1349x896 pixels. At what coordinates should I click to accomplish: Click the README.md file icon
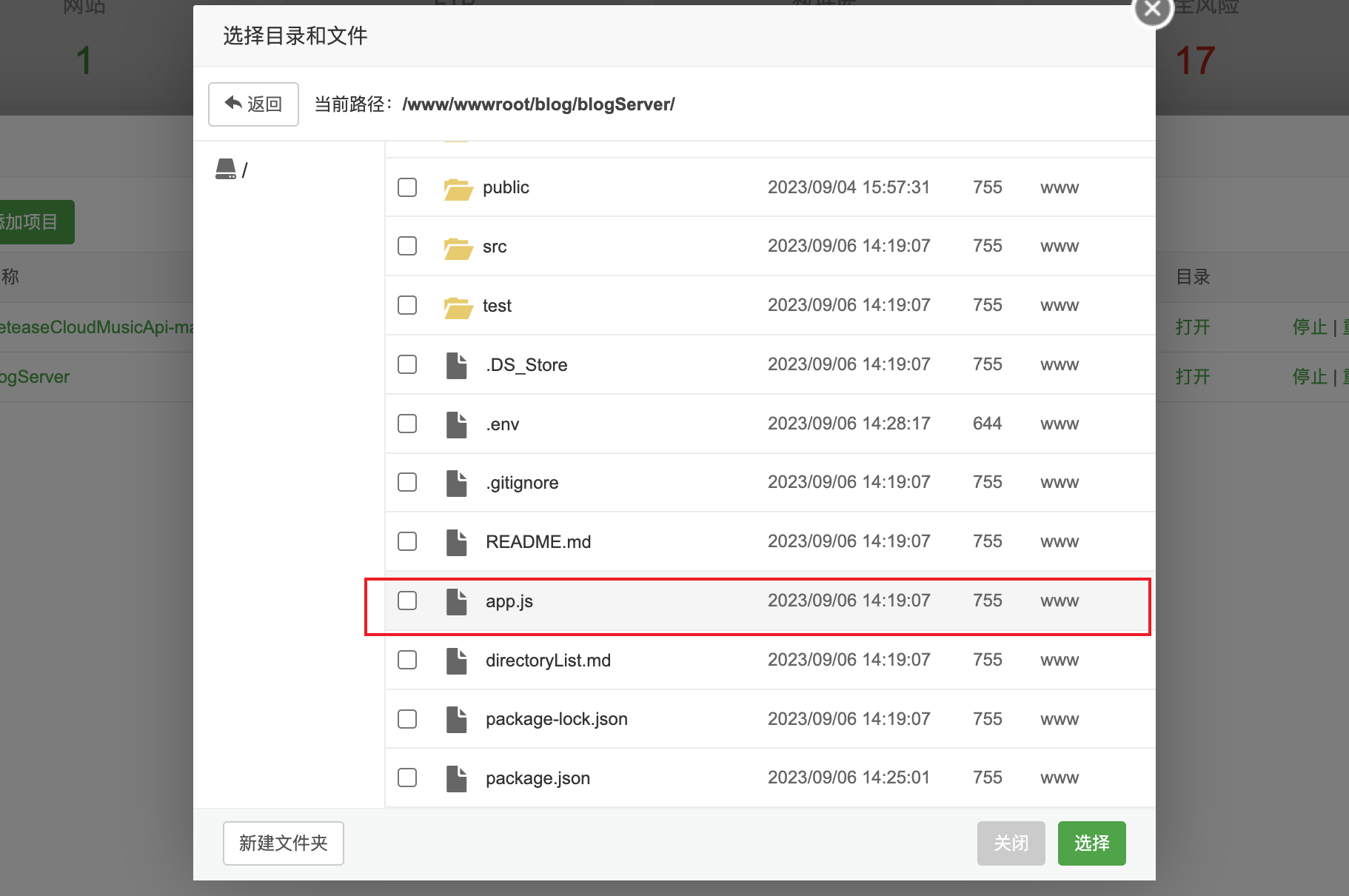(x=457, y=543)
